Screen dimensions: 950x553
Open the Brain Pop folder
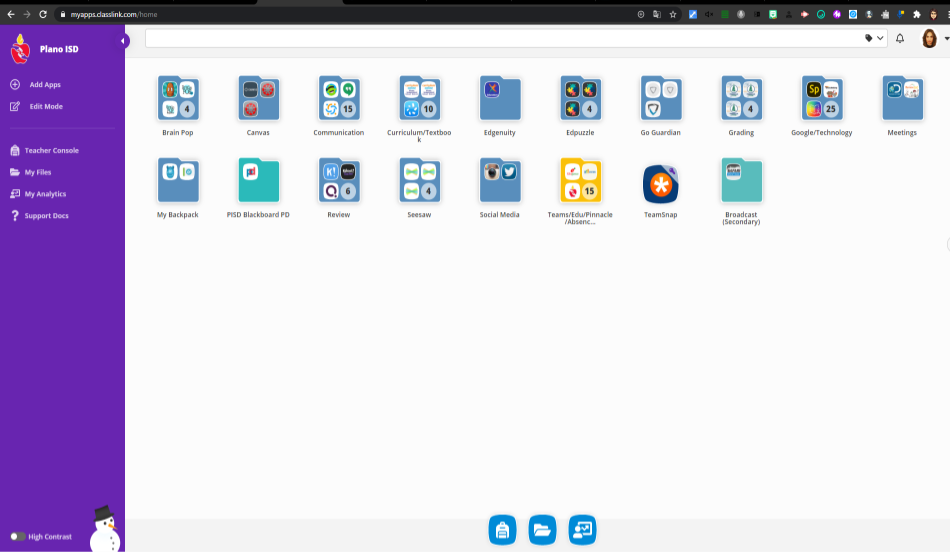(178, 99)
